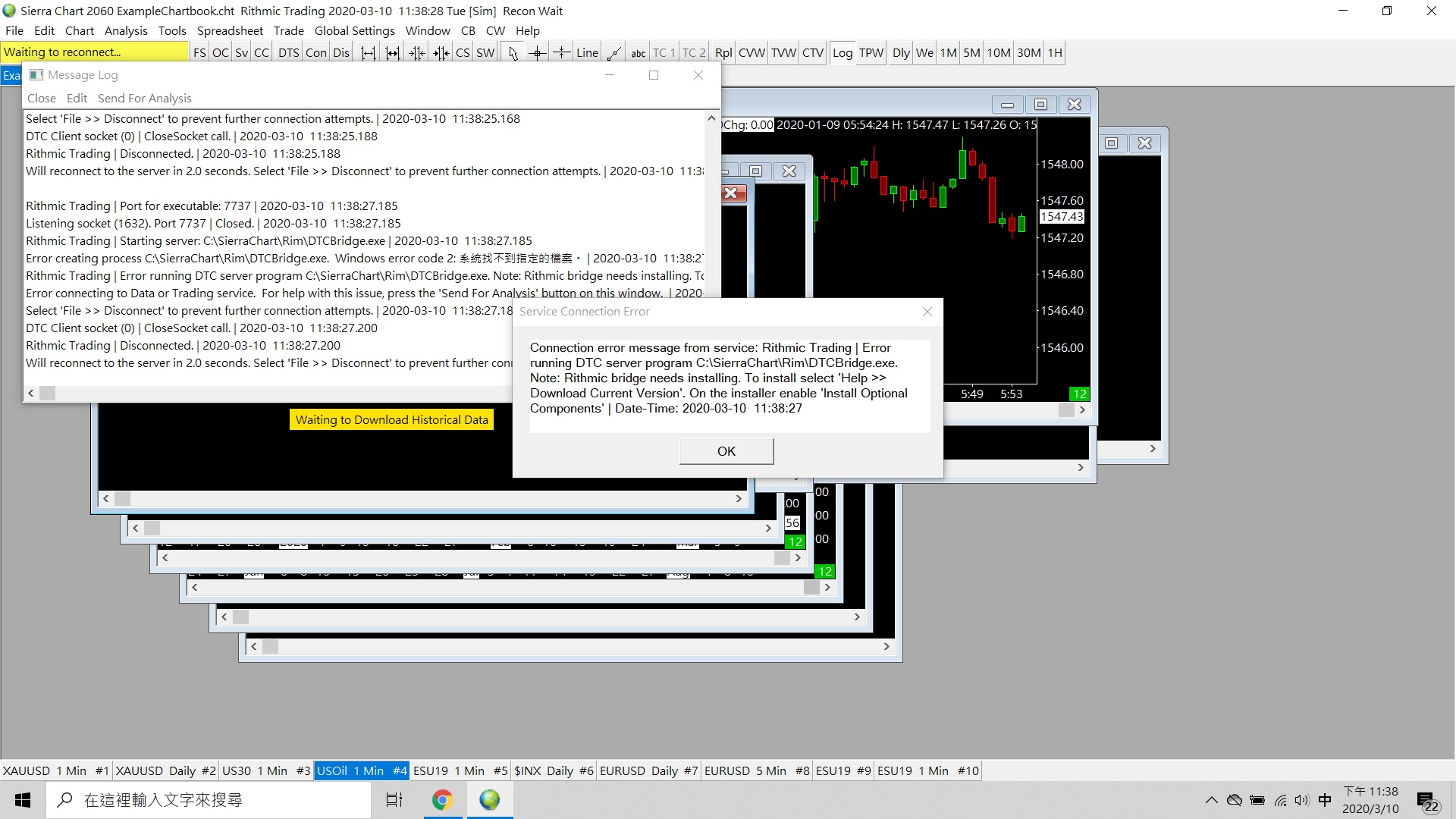Click the expand bar spacing icon
Viewport: 1456px width, 819px height.
pos(368,53)
